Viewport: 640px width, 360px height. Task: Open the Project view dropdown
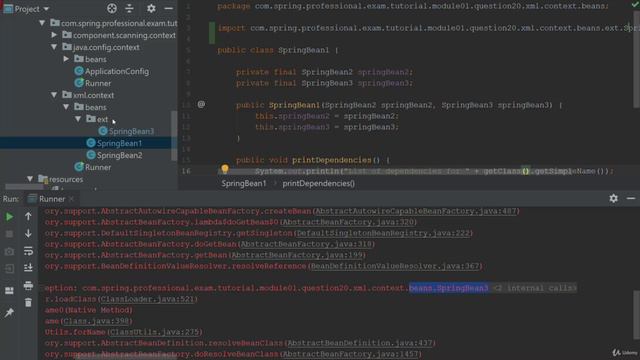point(46,9)
